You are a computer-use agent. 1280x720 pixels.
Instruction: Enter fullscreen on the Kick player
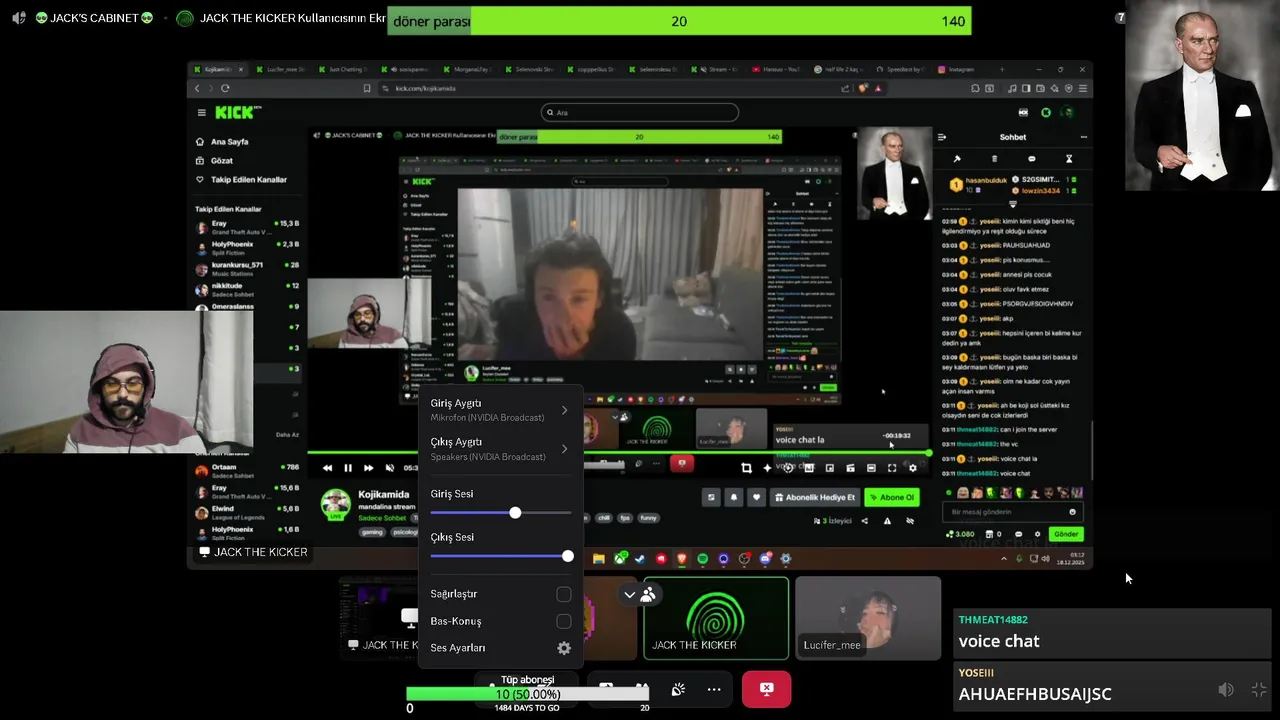point(892,468)
